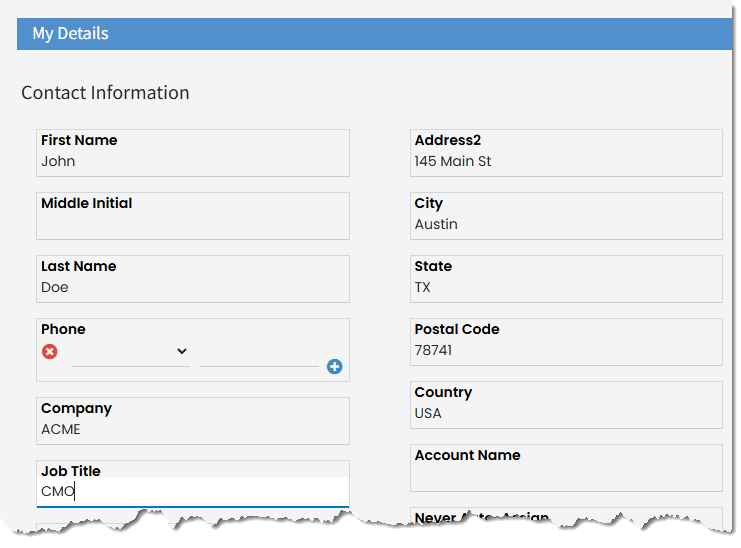
Task: Edit the Country field containing USA
Action: [566, 405]
